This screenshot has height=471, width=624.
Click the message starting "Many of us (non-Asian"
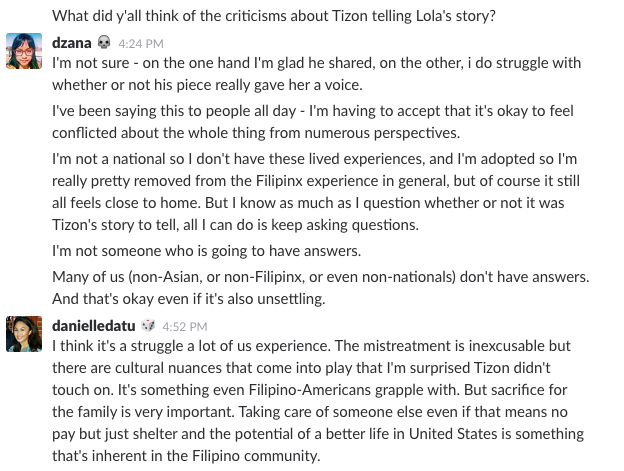[321, 288]
